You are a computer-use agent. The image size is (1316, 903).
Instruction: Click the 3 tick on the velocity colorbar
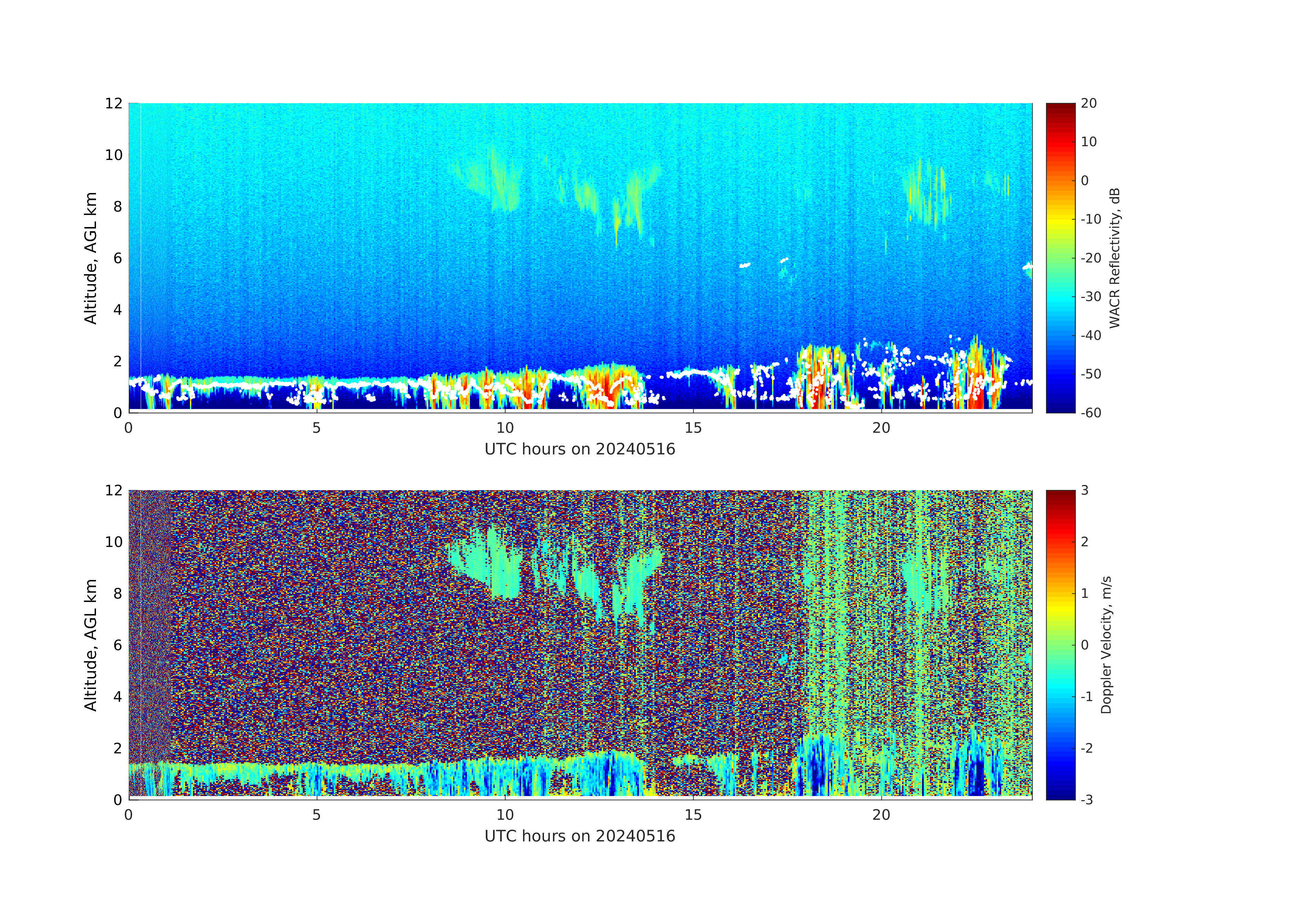click(1084, 490)
